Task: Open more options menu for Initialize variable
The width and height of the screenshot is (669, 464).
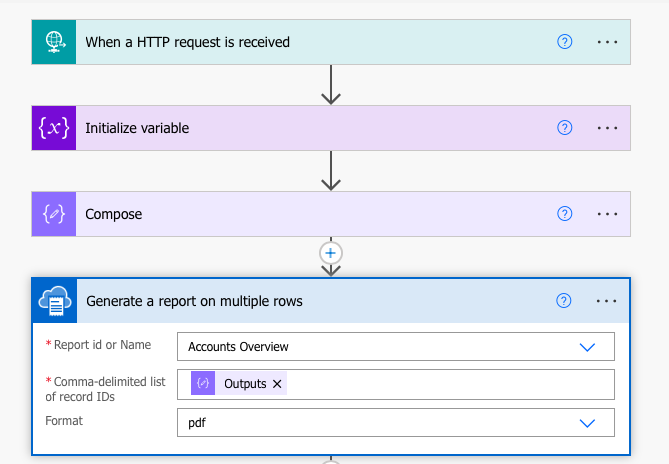Action: tap(607, 128)
